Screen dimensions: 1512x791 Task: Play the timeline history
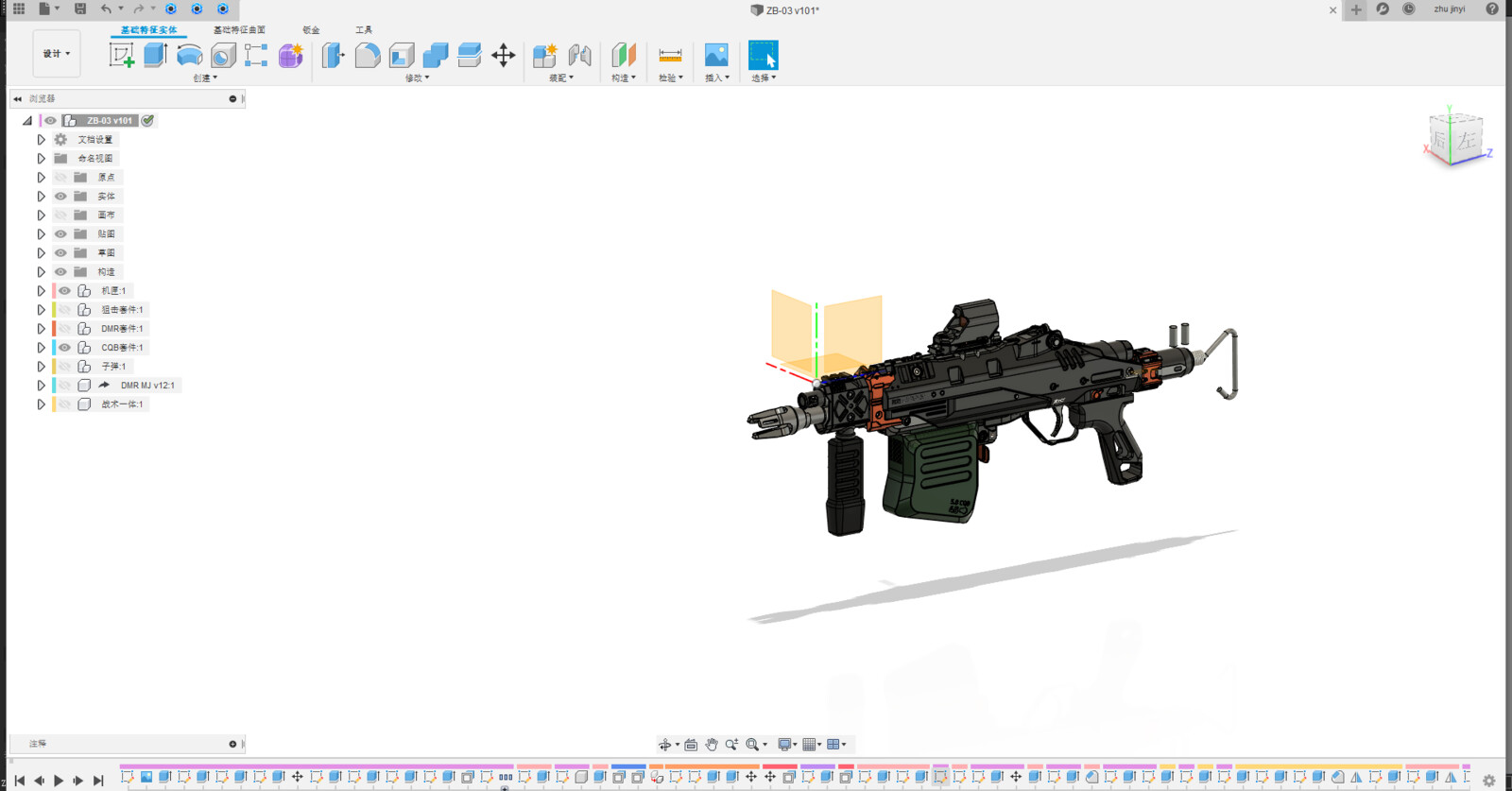click(x=59, y=781)
